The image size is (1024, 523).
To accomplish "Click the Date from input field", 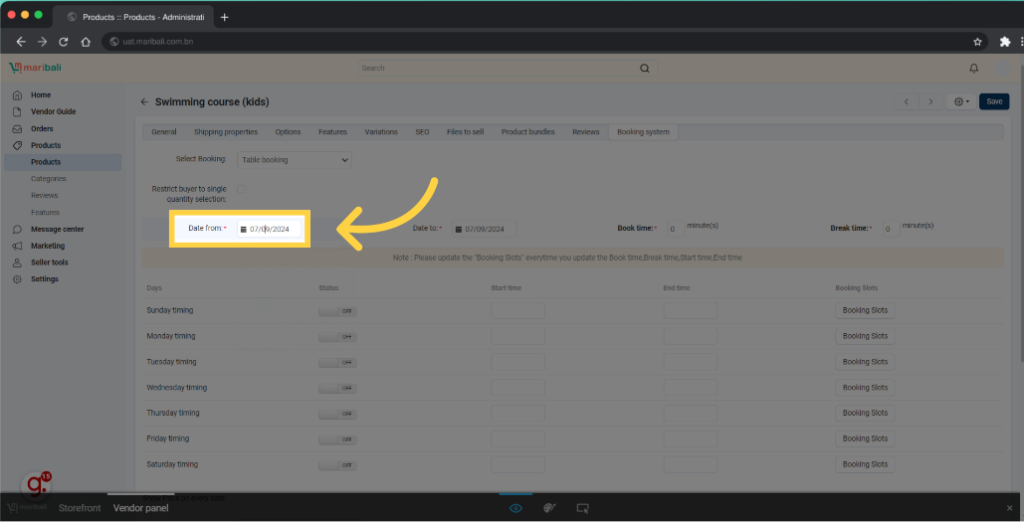I will (x=272, y=229).
